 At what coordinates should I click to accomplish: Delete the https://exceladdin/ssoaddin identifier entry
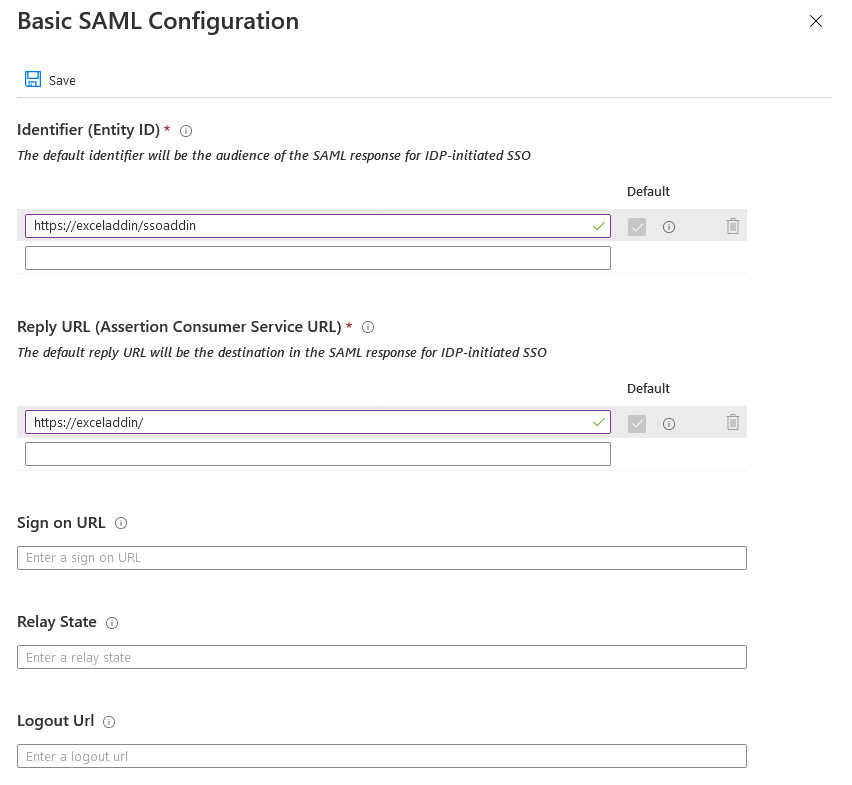pos(733,226)
